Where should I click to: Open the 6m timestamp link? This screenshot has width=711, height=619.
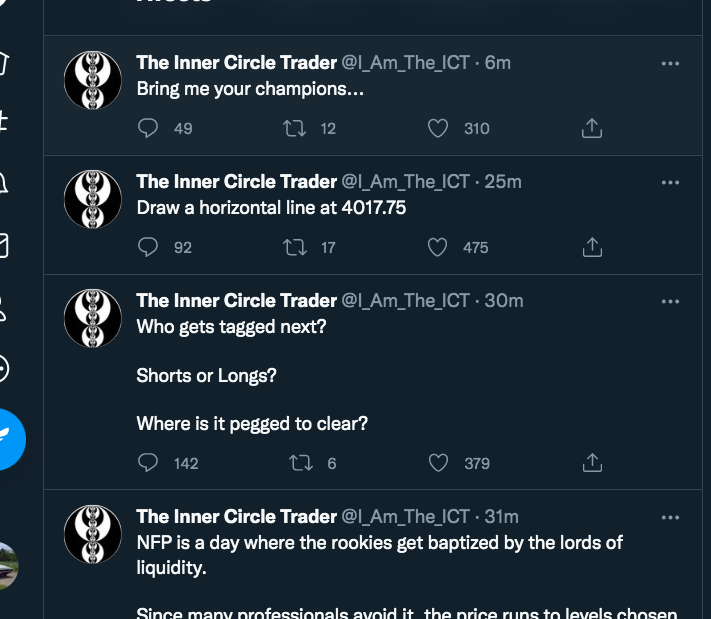pyautogui.click(x=498, y=62)
